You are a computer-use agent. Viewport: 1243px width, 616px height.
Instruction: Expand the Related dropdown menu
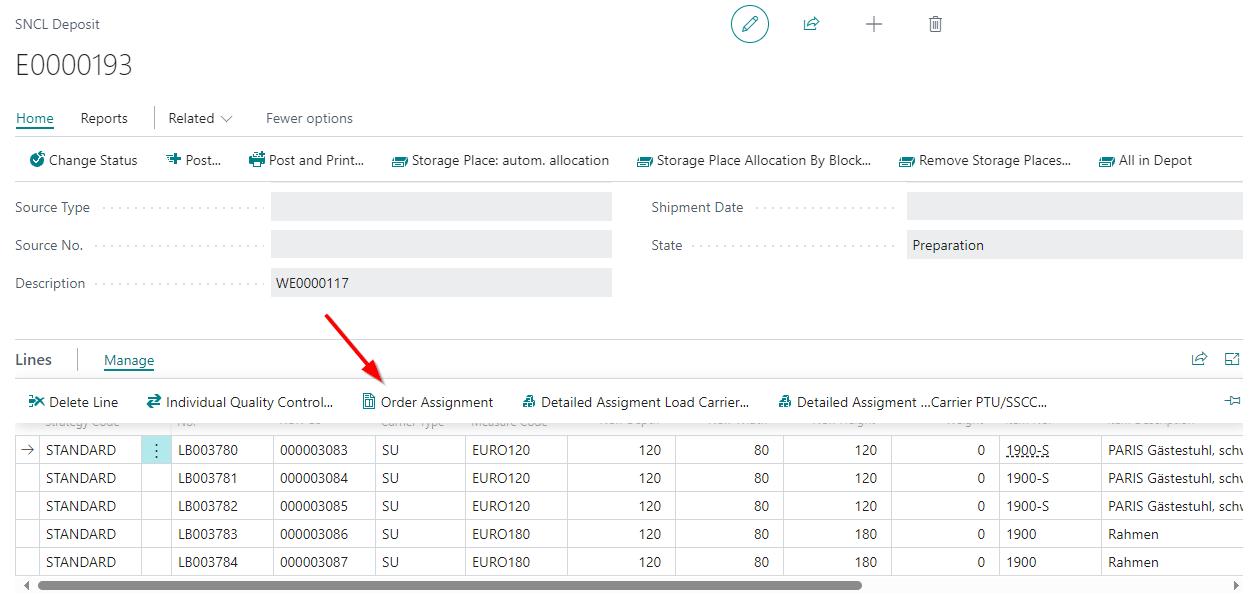tap(200, 118)
